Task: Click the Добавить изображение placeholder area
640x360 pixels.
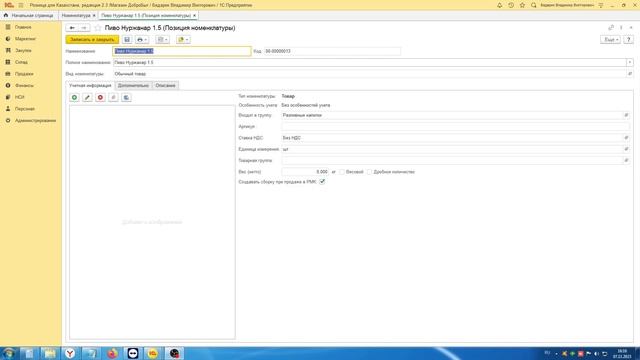Action: 152,222
